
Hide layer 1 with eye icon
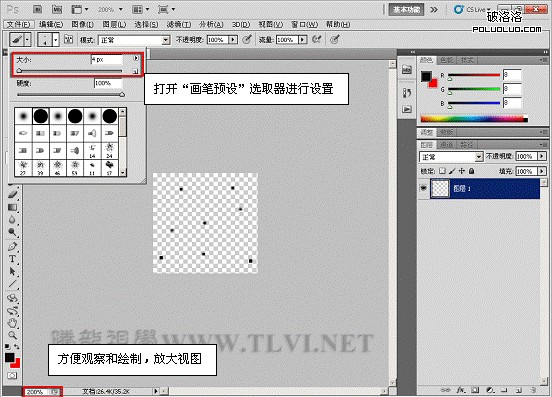coord(424,188)
